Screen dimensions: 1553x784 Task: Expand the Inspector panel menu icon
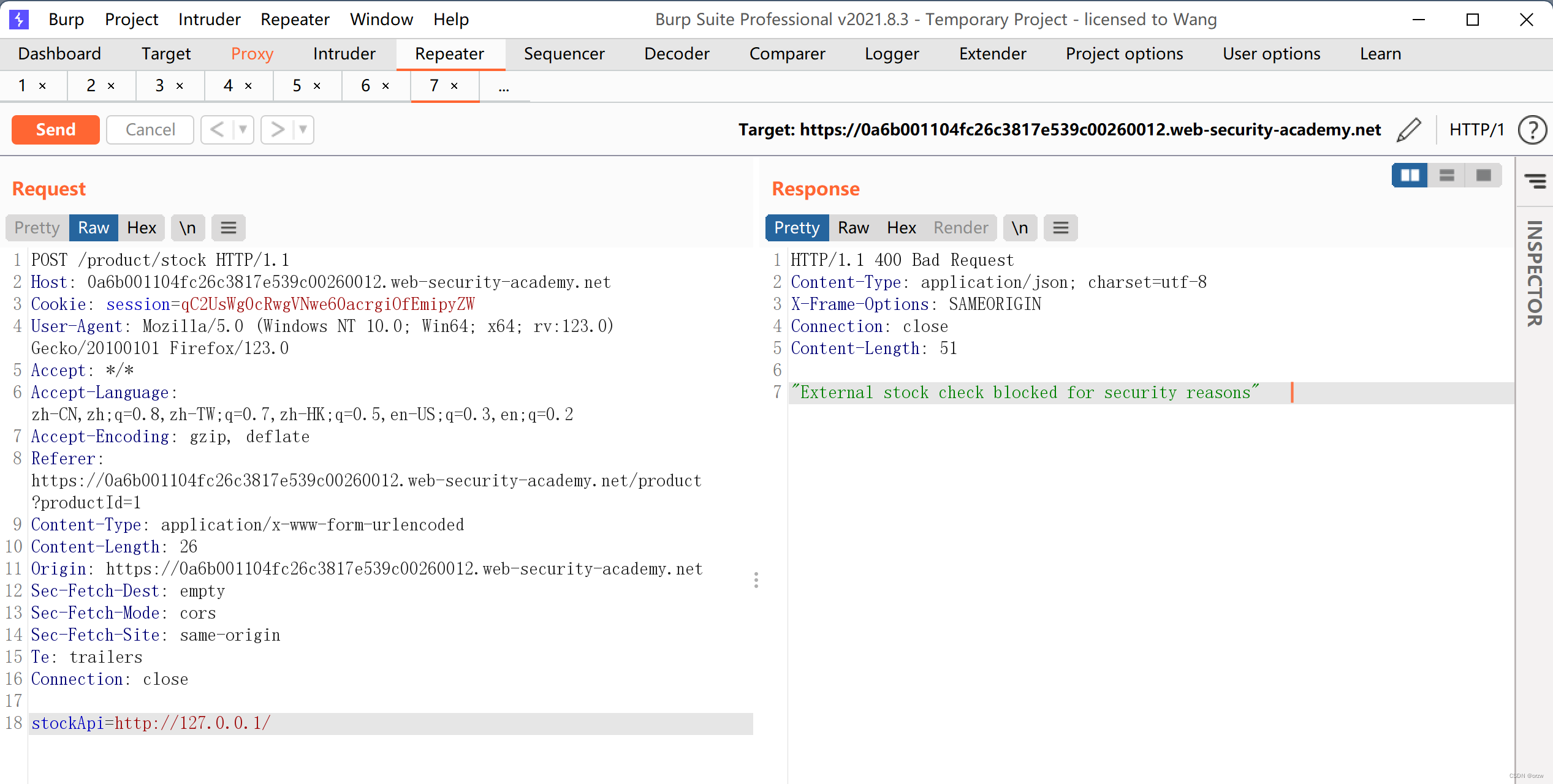(1535, 181)
